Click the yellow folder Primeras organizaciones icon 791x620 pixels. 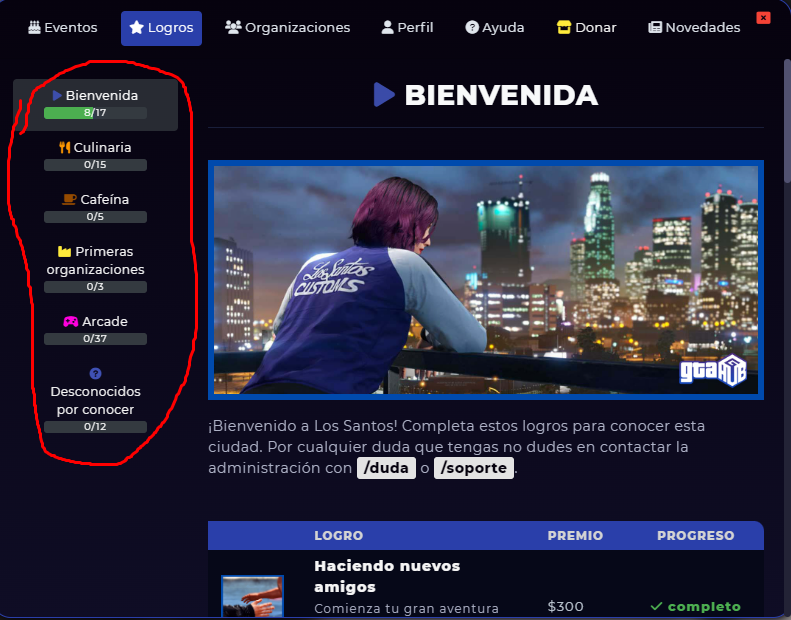(x=64, y=251)
